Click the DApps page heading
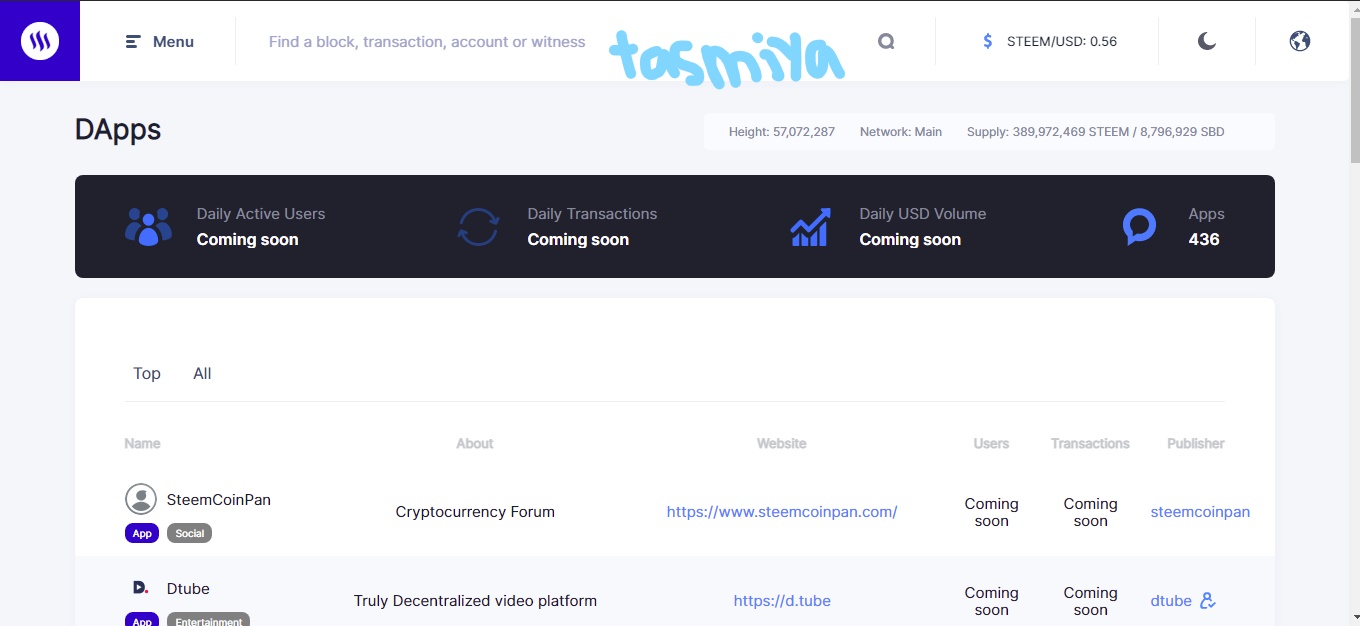 pyautogui.click(x=118, y=130)
